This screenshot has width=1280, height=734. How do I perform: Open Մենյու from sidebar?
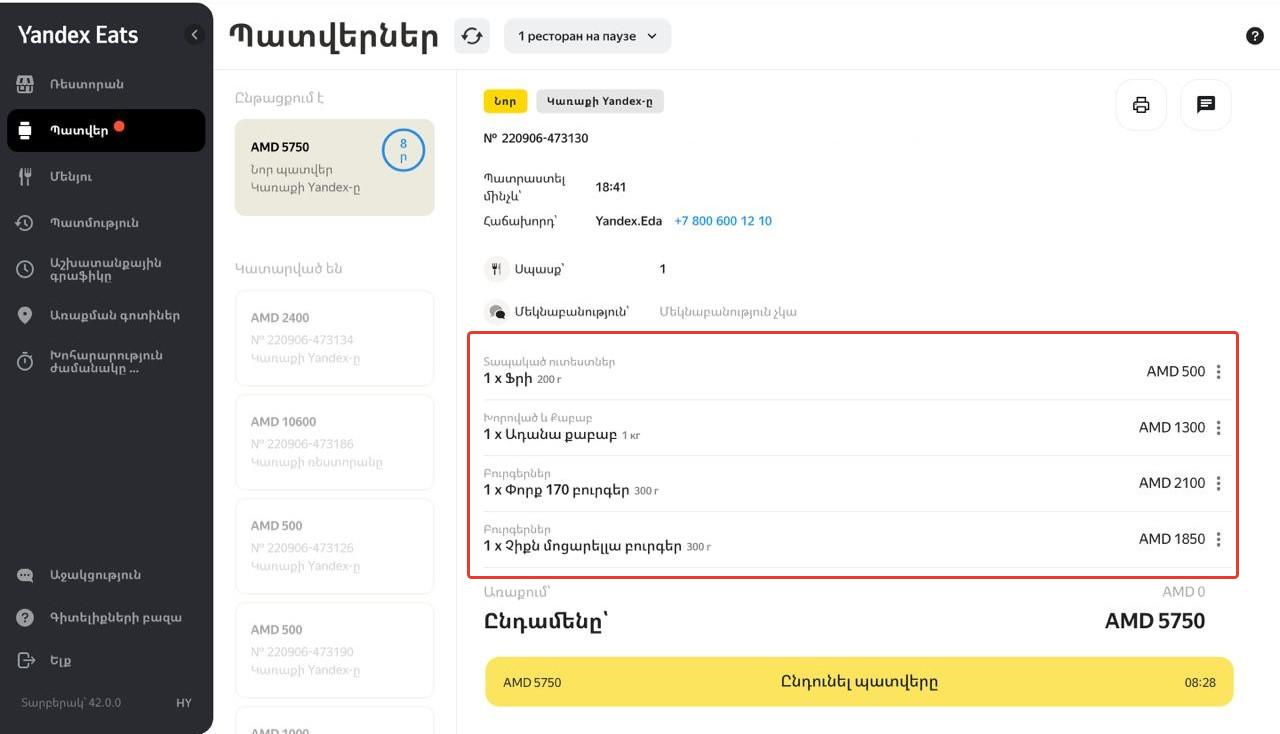(x=71, y=177)
